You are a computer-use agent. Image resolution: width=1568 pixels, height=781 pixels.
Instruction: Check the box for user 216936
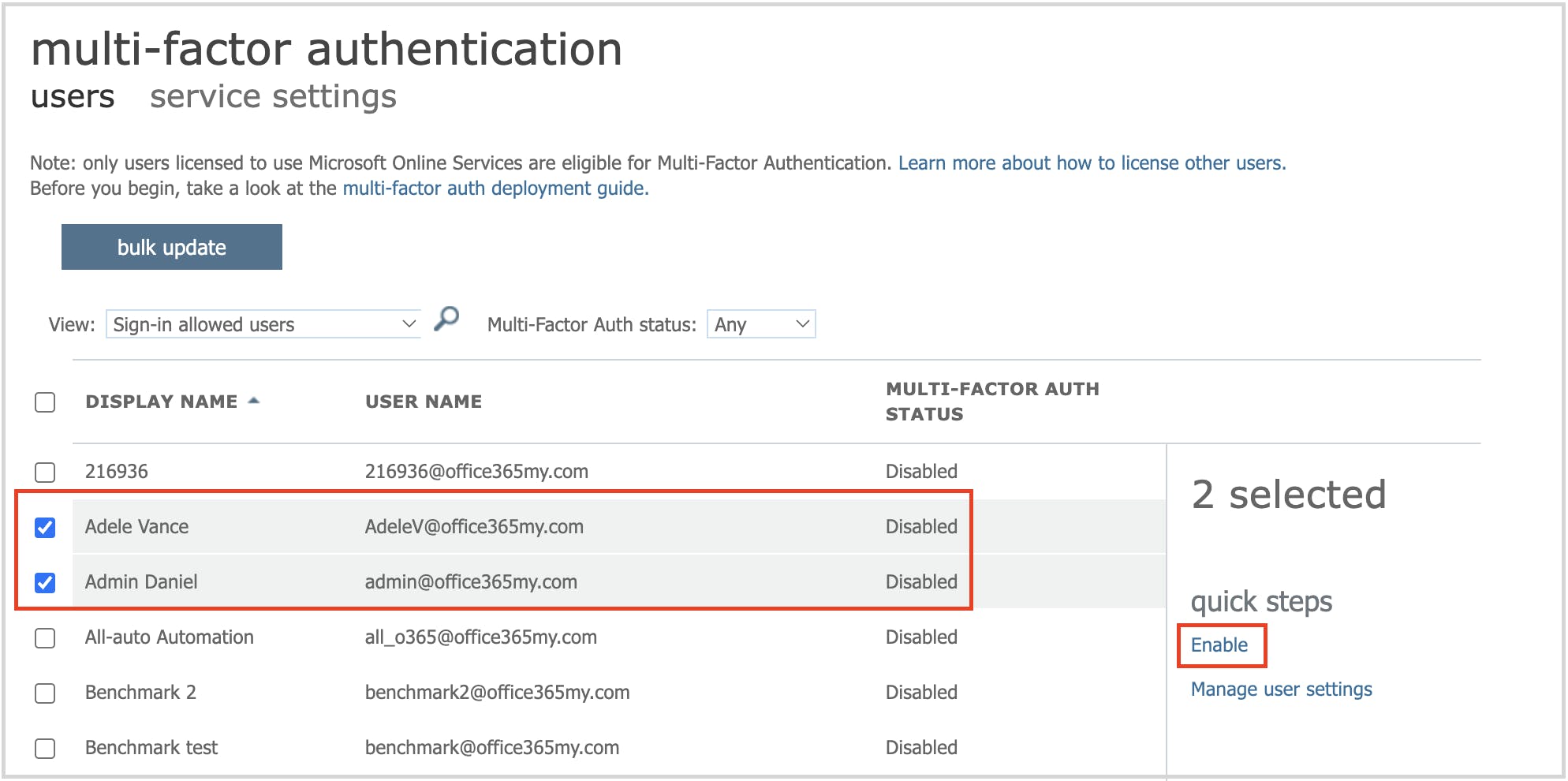pyautogui.click(x=45, y=472)
